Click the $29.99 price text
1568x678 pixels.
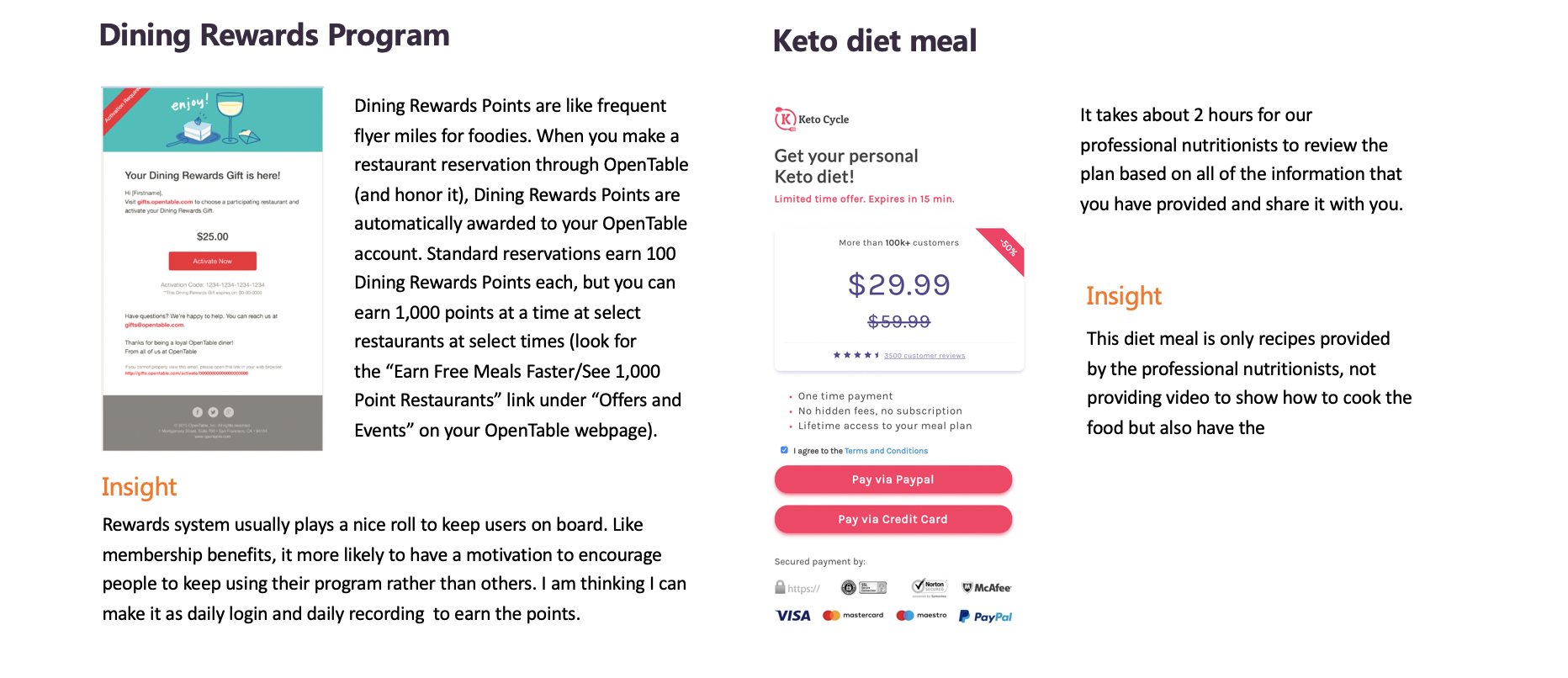click(898, 284)
